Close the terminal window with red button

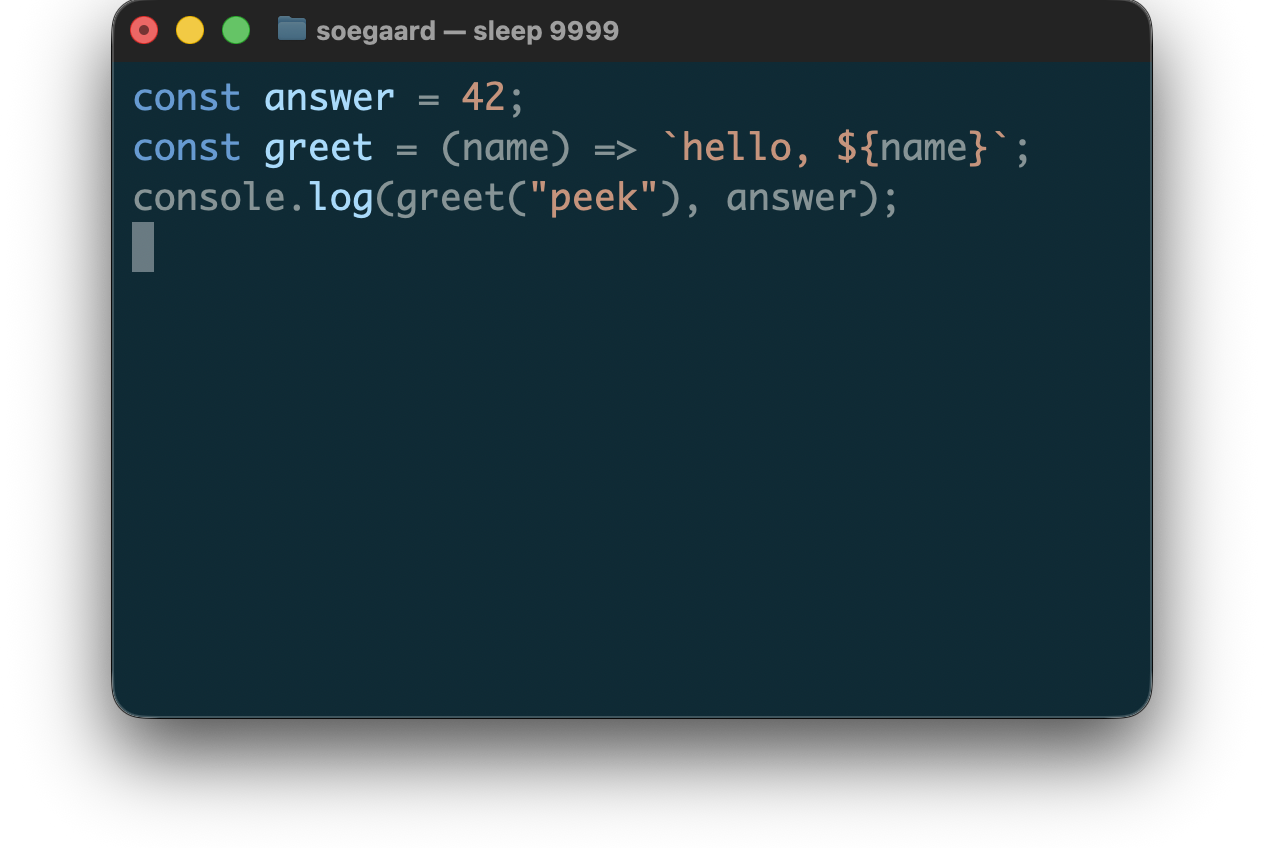click(x=144, y=30)
